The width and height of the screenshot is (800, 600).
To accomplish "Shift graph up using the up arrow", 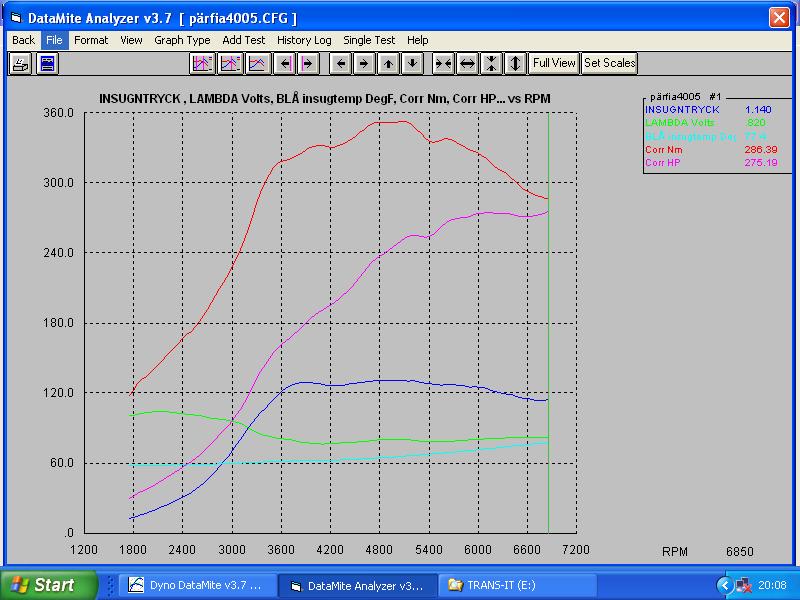I will coord(388,63).
